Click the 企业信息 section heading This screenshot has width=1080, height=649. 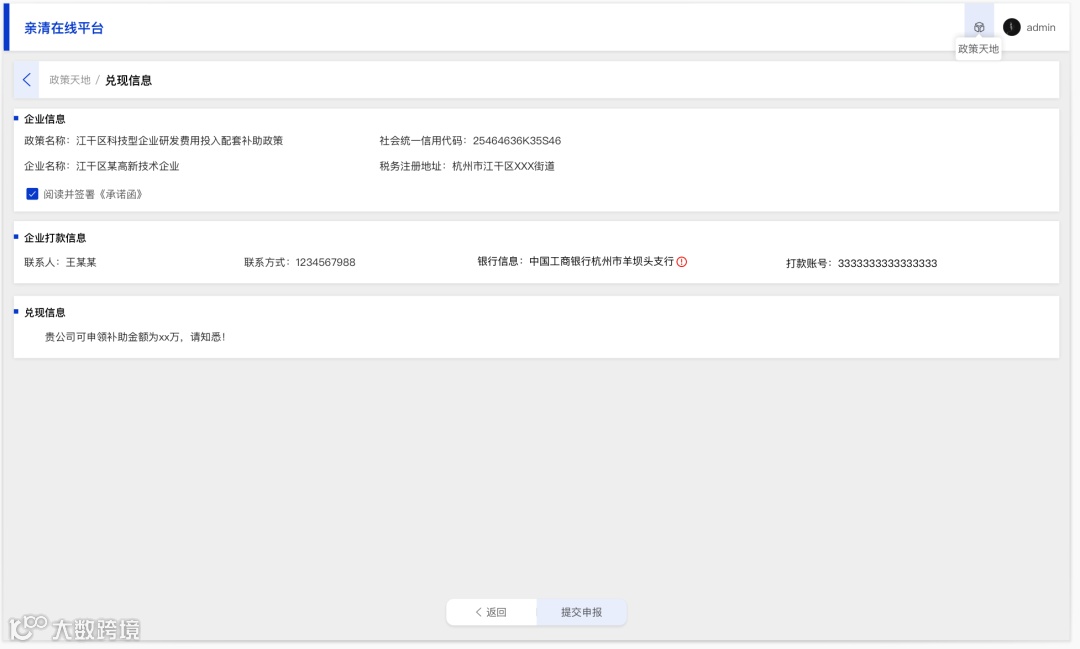[45, 119]
